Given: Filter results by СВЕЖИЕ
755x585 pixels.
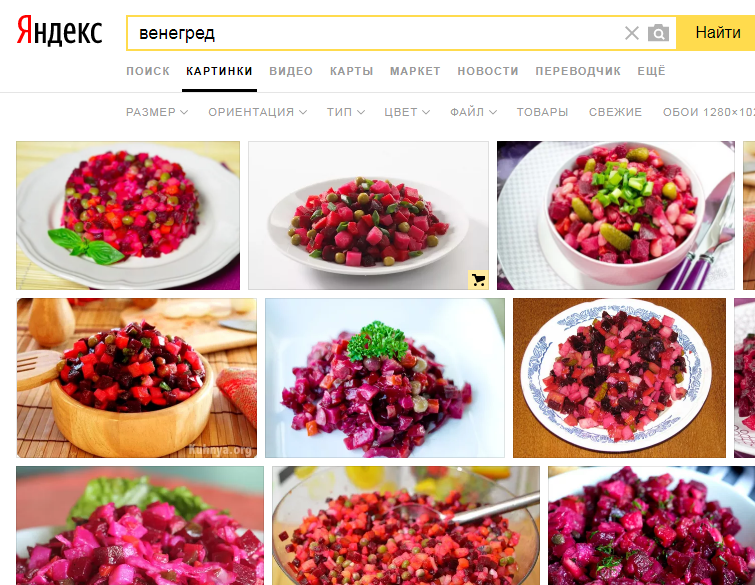Looking at the screenshot, I should [615, 112].
